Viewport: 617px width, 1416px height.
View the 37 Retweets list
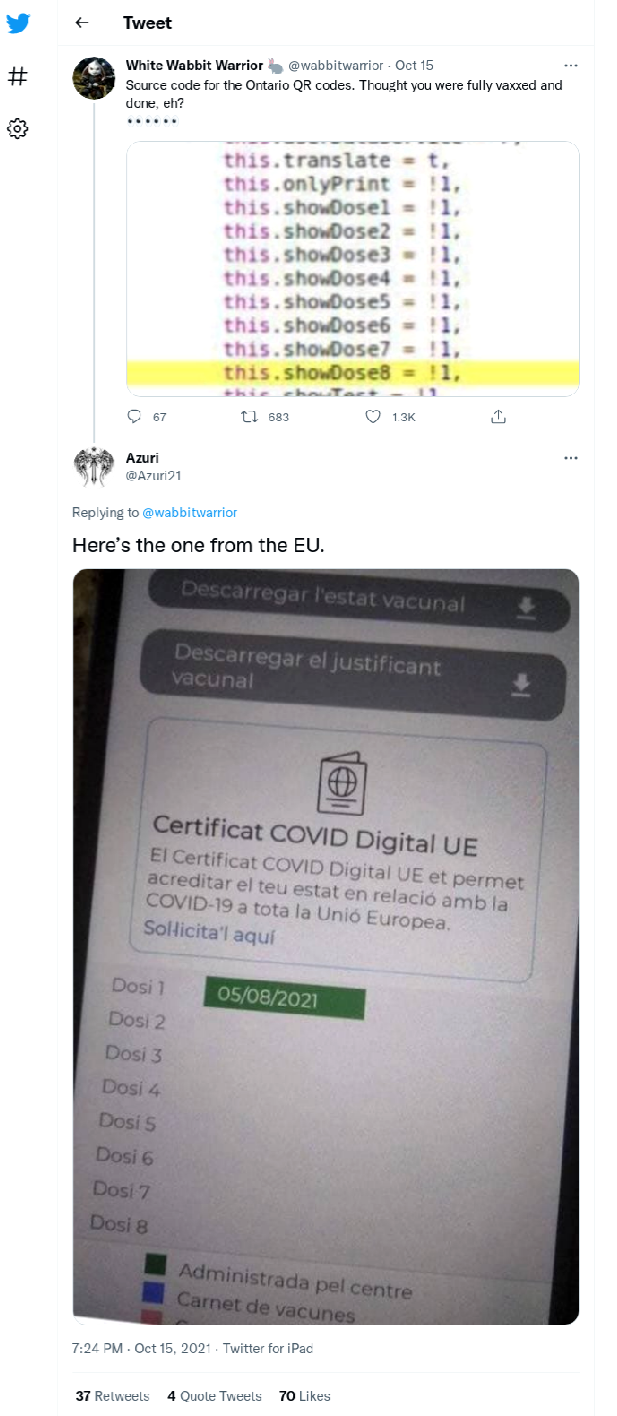[112, 1396]
